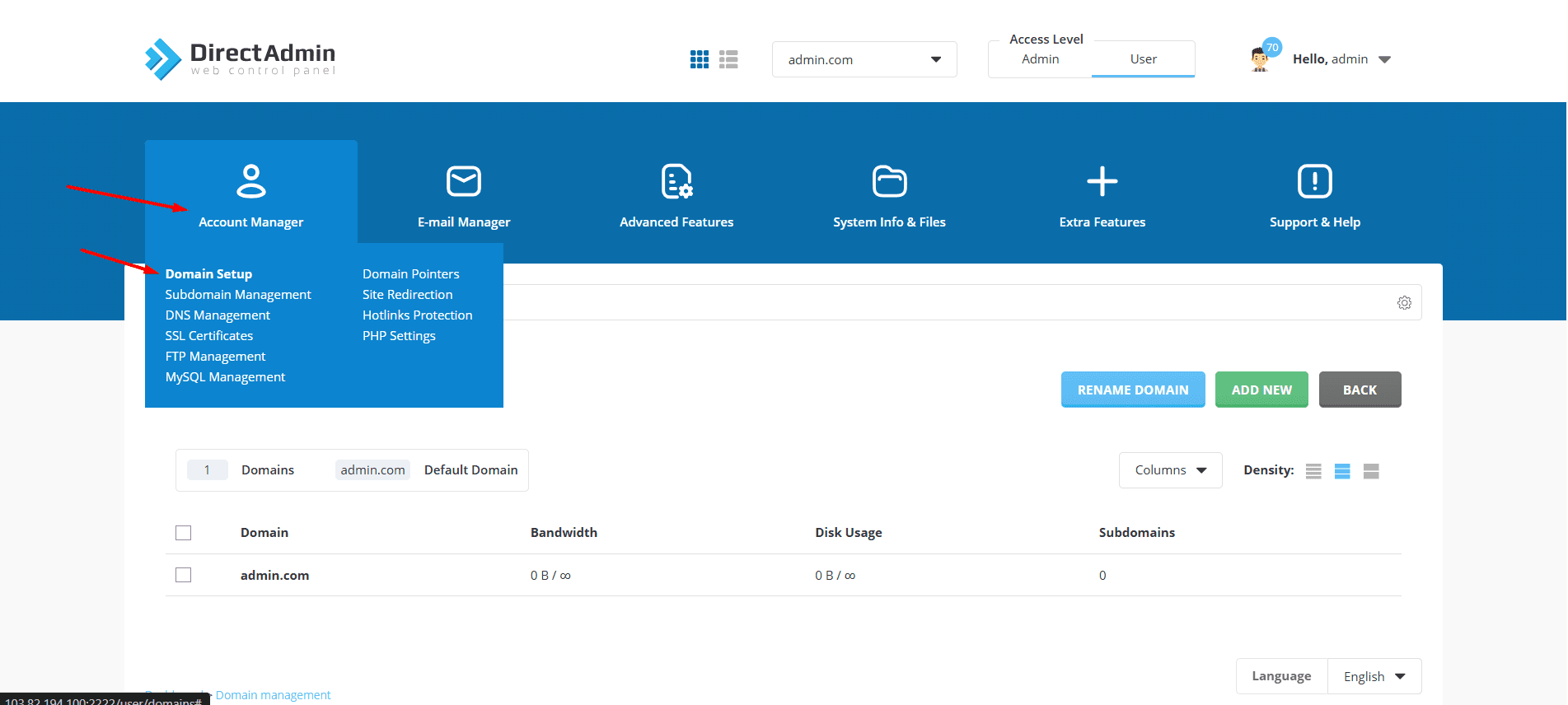Screen dimensions: 1568x705
Task: Click the ADD NEW button
Action: (1261, 390)
